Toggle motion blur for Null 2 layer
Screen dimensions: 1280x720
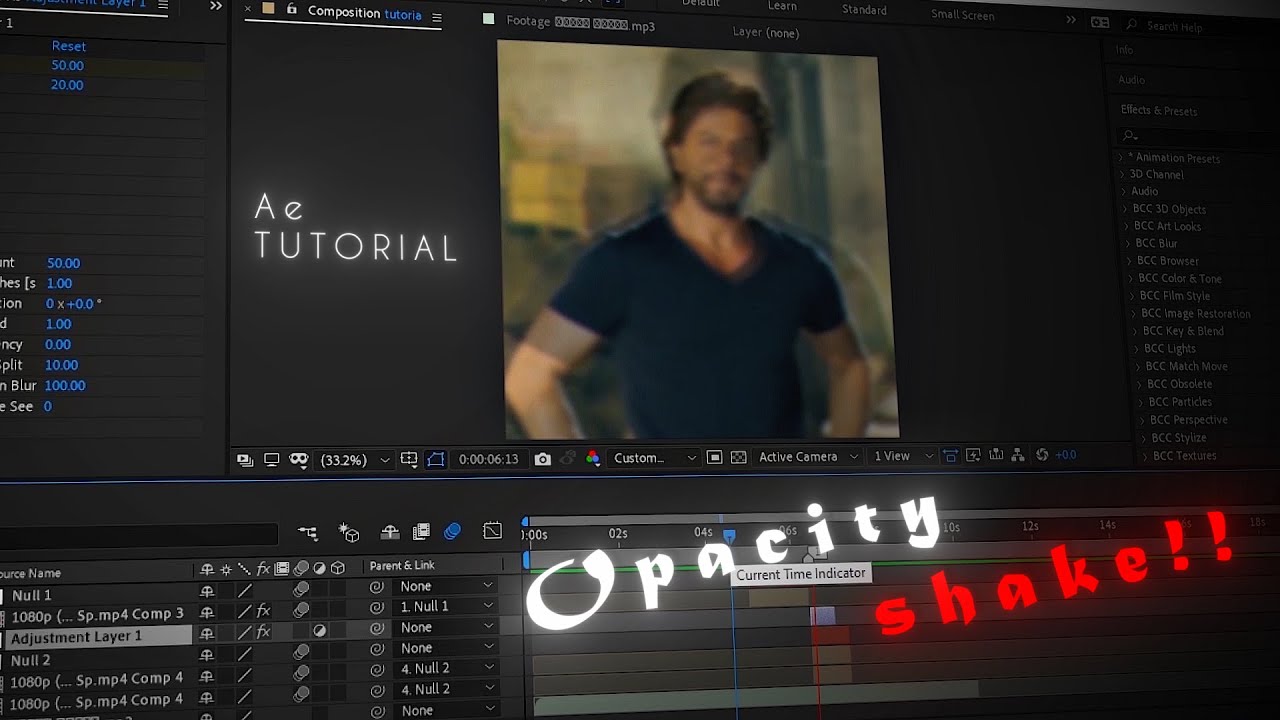pos(301,654)
